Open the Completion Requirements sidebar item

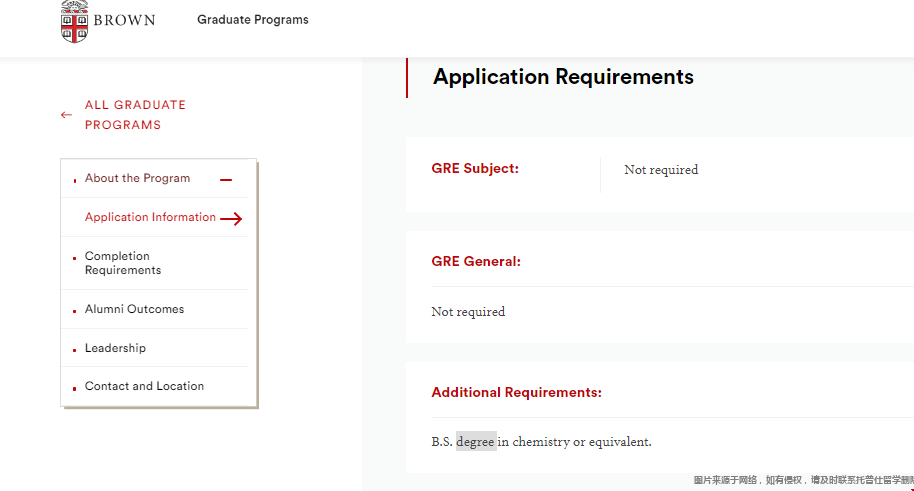click(123, 263)
